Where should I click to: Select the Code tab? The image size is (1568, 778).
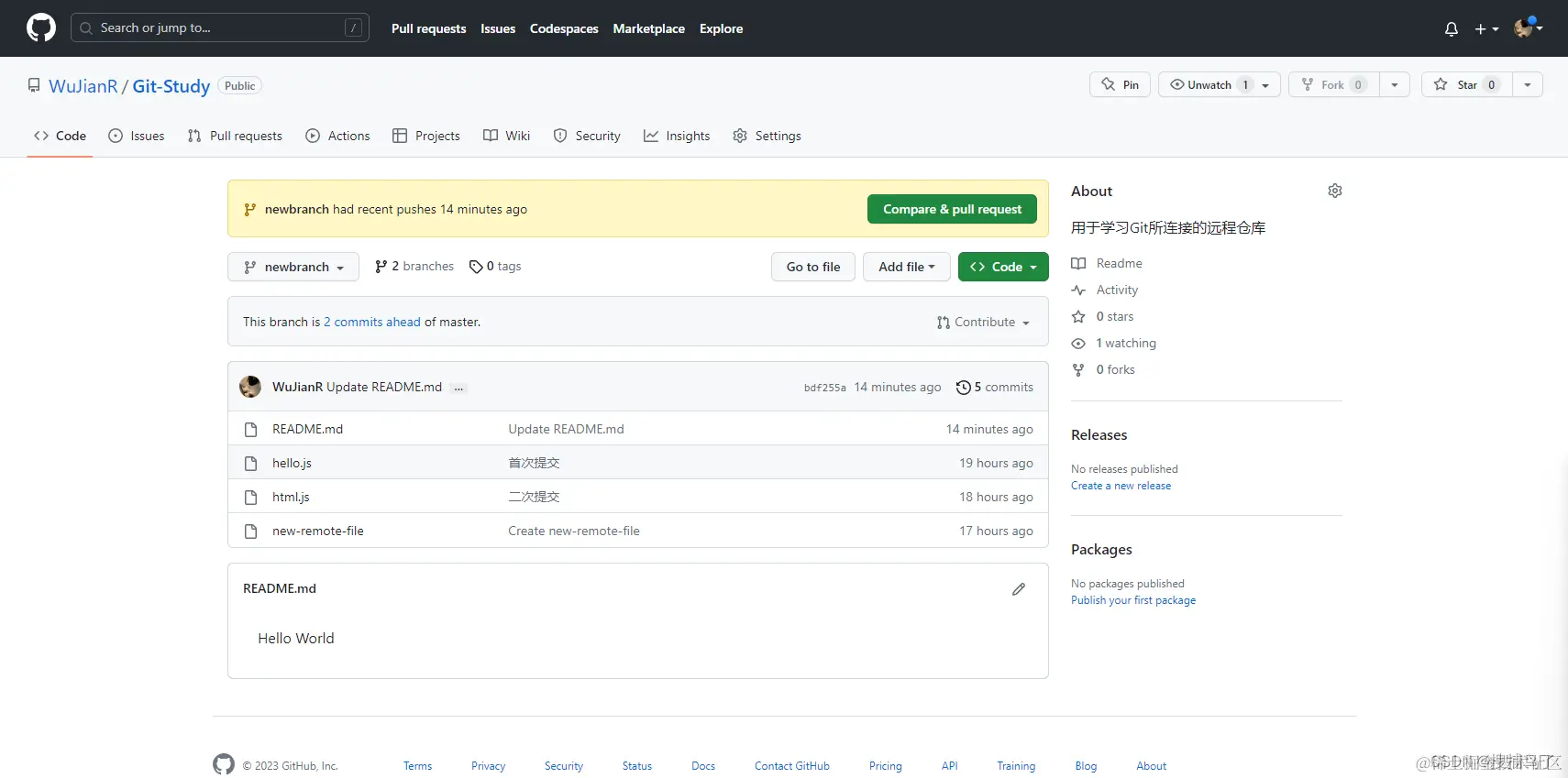pos(60,136)
